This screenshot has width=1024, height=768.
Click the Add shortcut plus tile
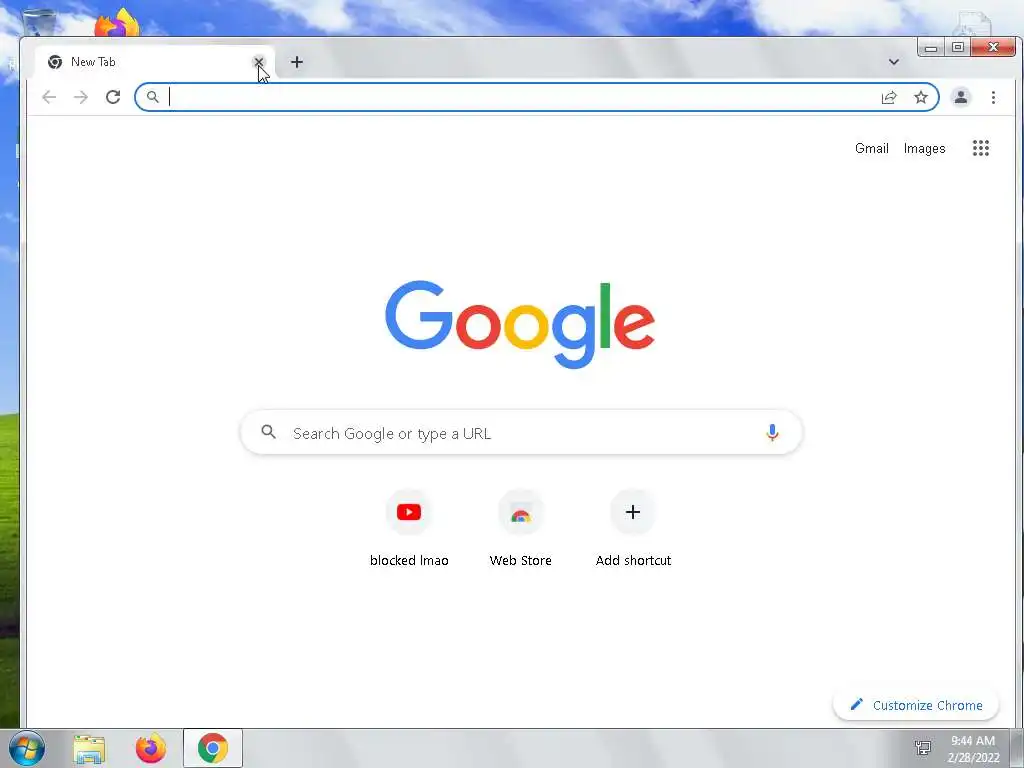[x=633, y=529]
